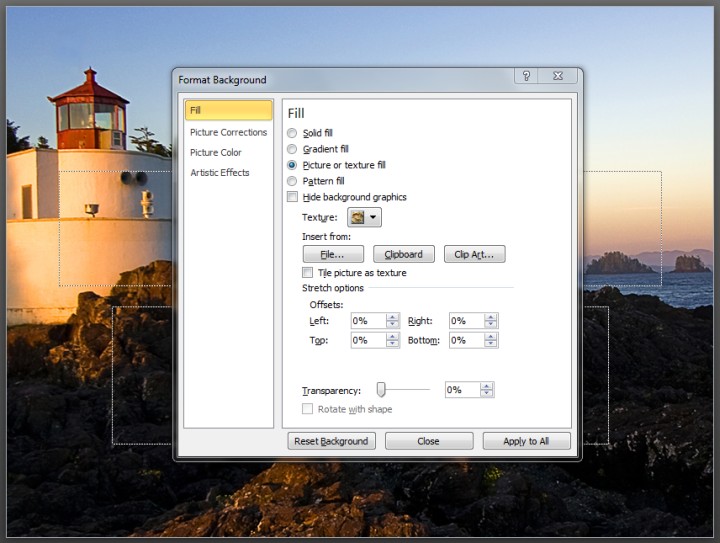Click the Reset Background button
Screen dimensions: 720x543
point(331,441)
